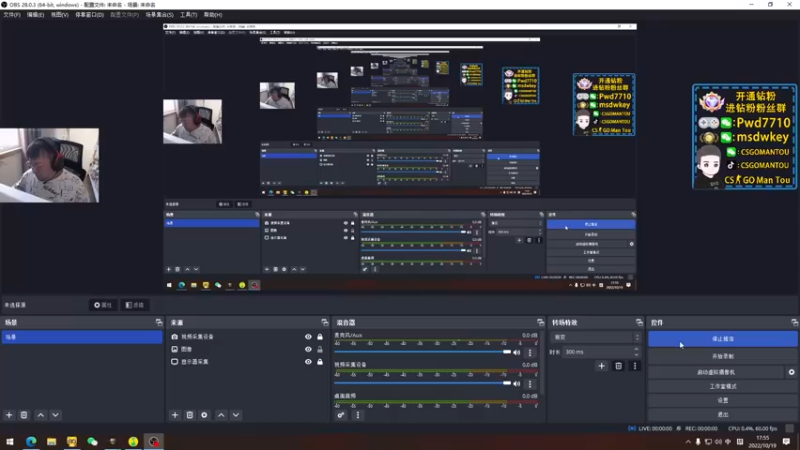Toggle visibility of 视频采集设备 source
The width and height of the screenshot is (800, 450).
308,337
